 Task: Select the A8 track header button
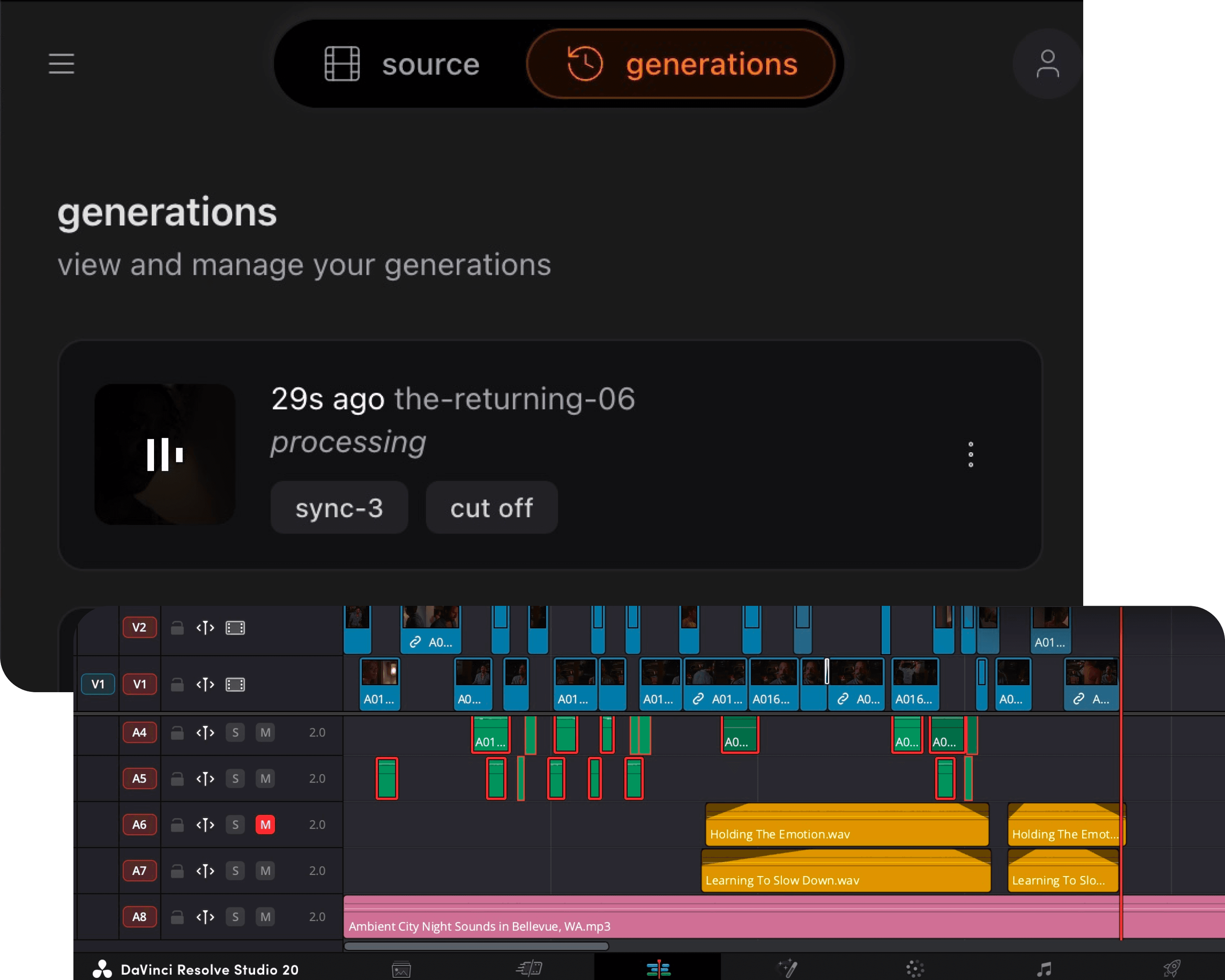pos(140,916)
